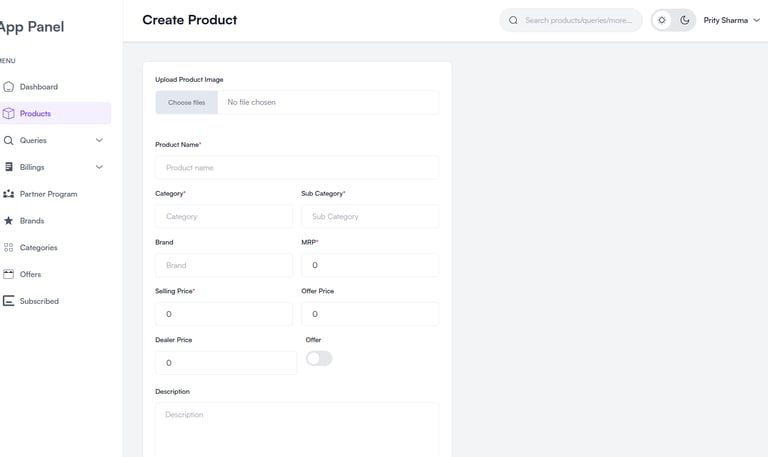Switch to dark mode moon icon
This screenshot has height=457, width=768.
pyautogui.click(x=685, y=20)
